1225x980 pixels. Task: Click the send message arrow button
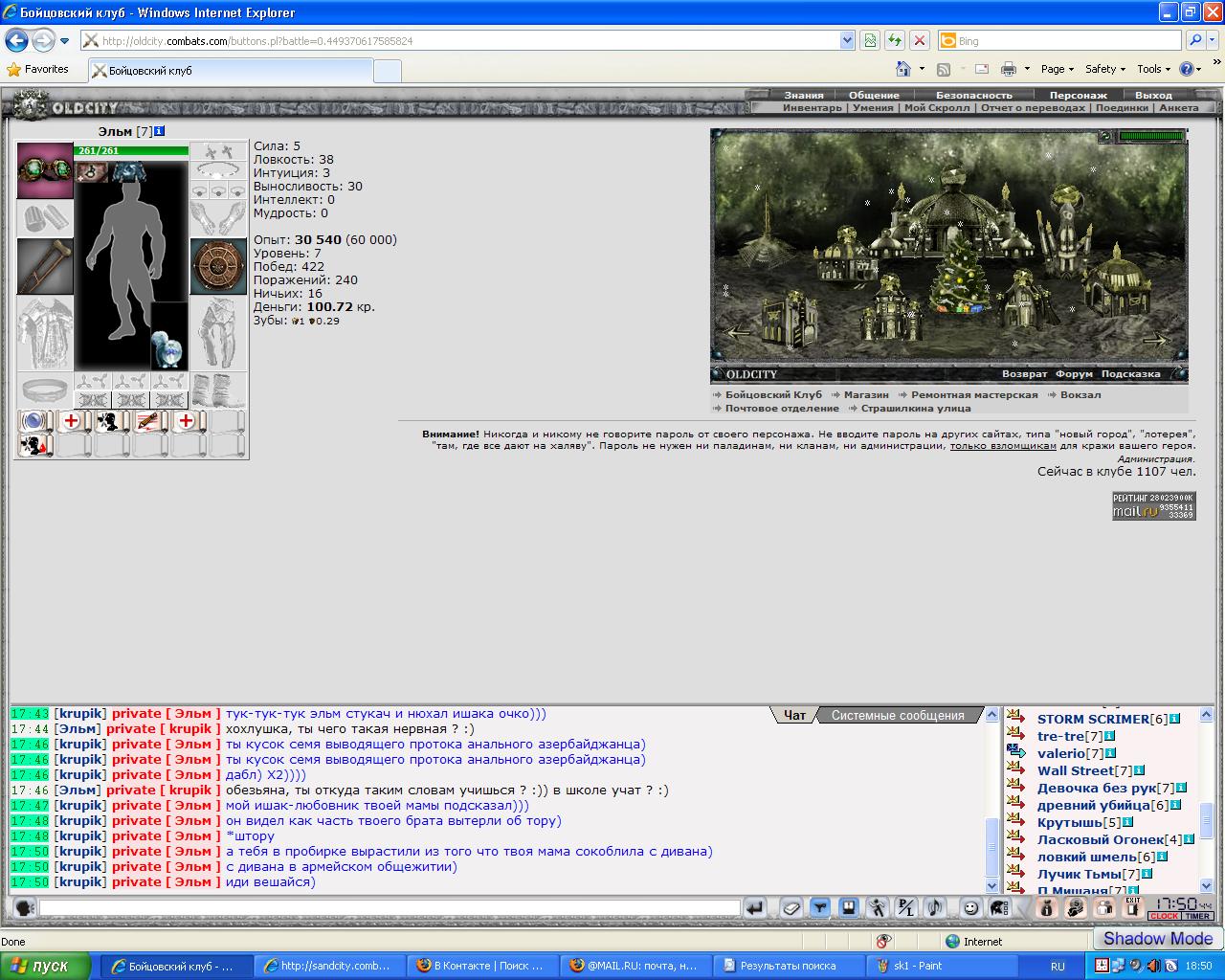coord(755,908)
